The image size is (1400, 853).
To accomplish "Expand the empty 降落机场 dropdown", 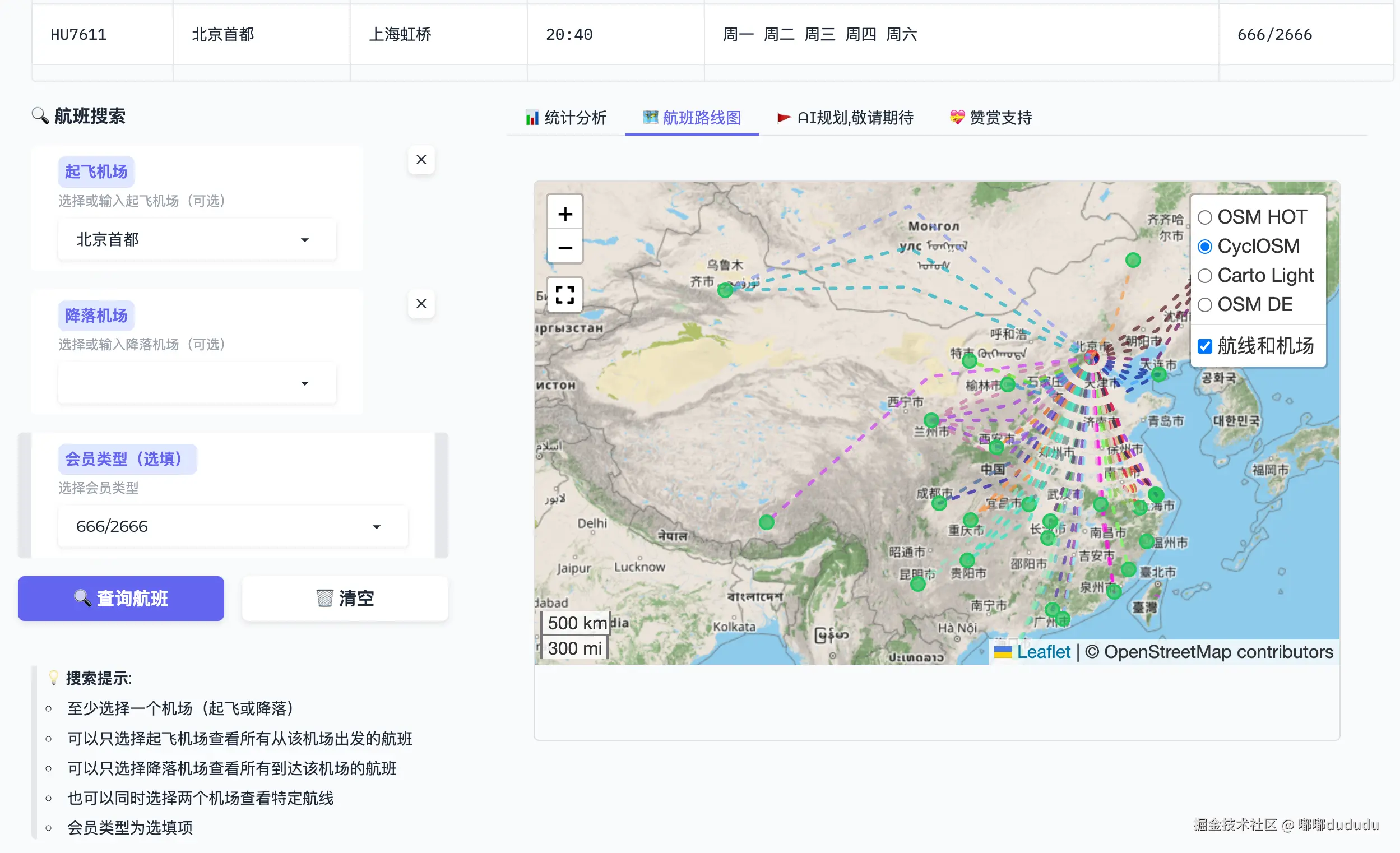I will 197,383.
